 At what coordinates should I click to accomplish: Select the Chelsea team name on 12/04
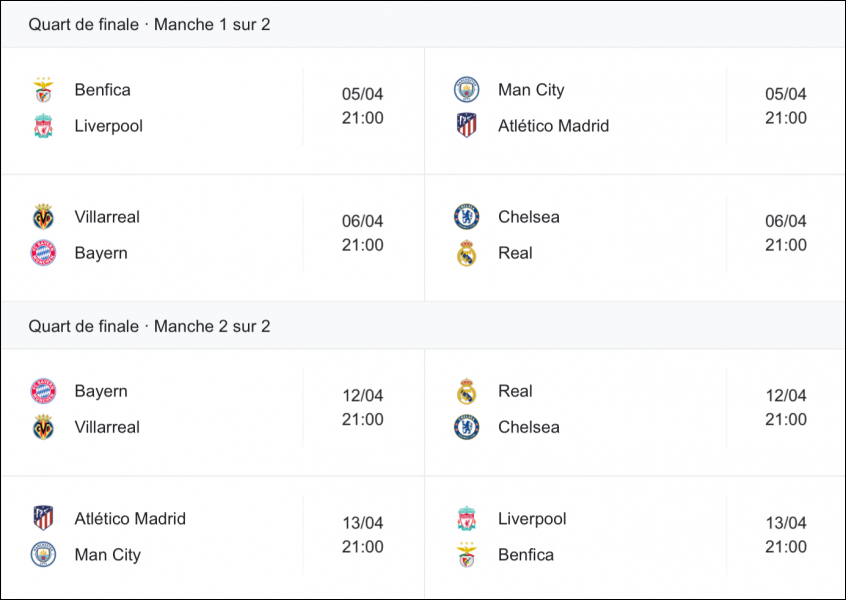tap(528, 427)
